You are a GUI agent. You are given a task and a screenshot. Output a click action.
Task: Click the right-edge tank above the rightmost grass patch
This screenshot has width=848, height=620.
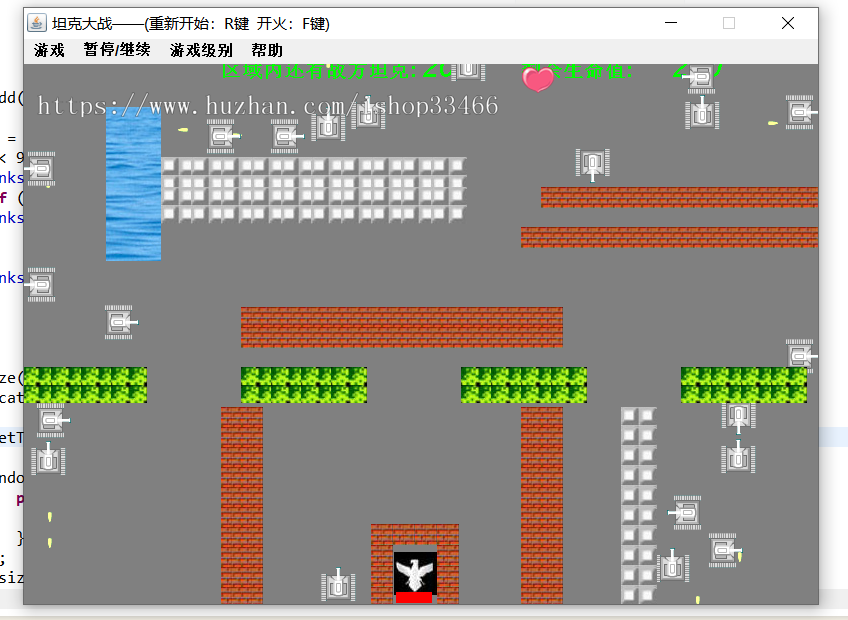tap(801, 356)
